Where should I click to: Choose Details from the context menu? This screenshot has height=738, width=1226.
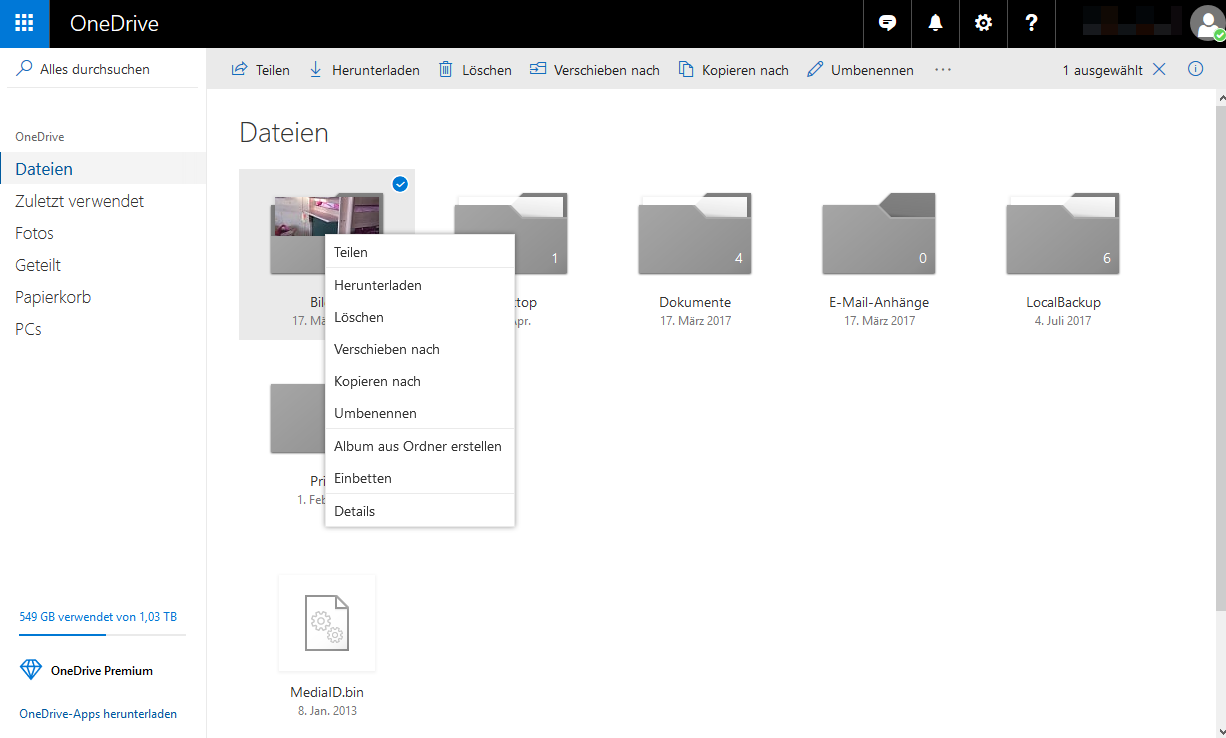point(420,511)
